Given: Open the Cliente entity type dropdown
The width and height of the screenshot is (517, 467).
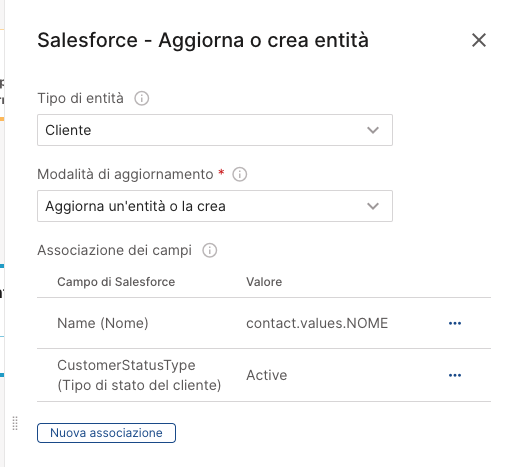Looking at the screenshot, I should pyautogui.click(x=215, y=130).
